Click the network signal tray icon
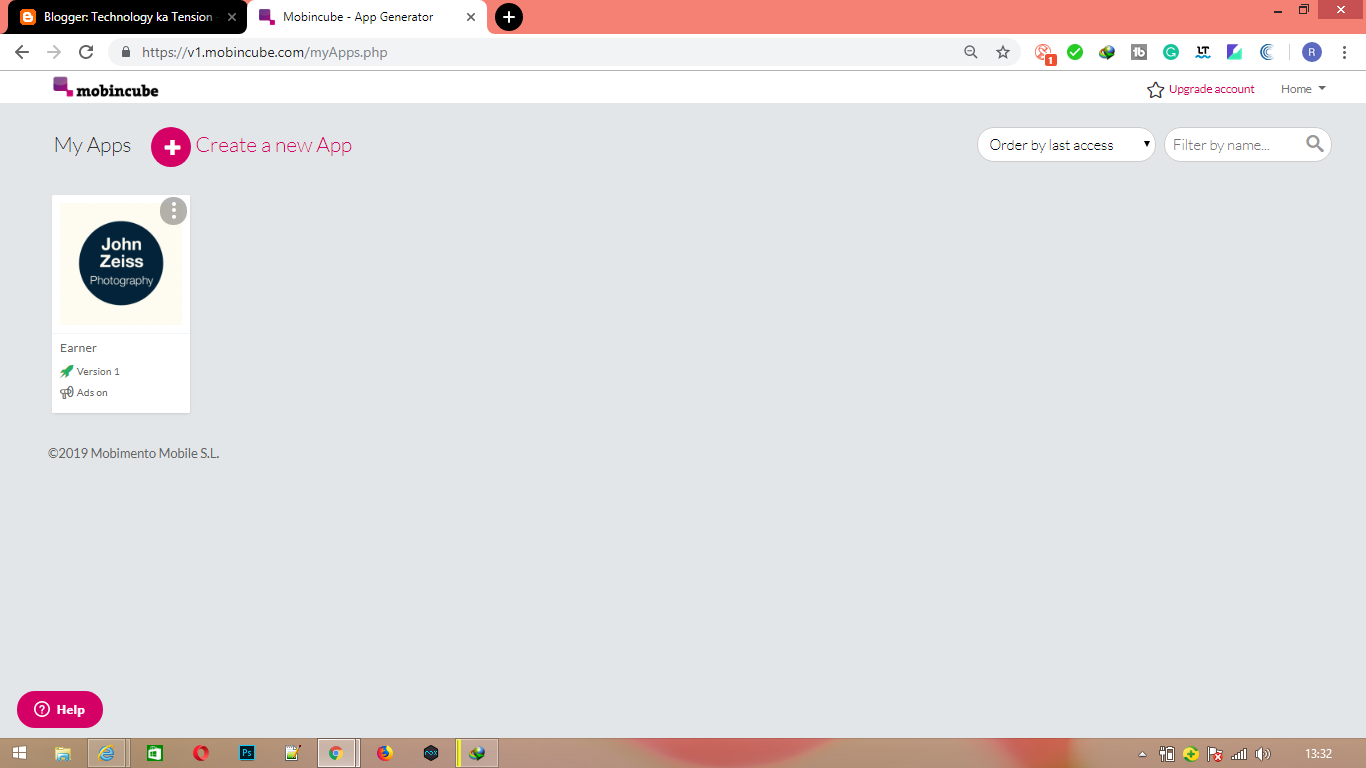 1239,754
